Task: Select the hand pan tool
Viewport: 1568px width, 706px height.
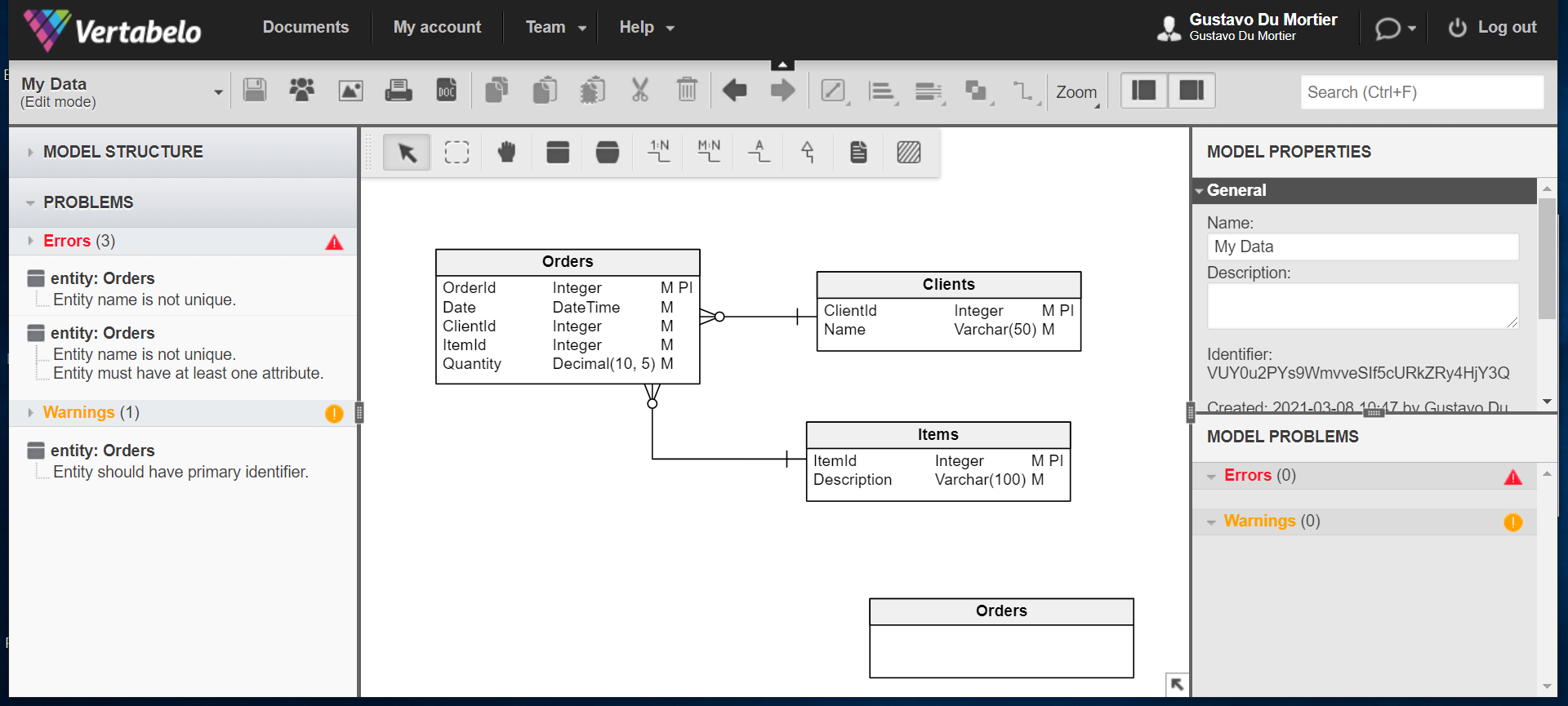Action: pyautogui.click(x=507, y=152)
